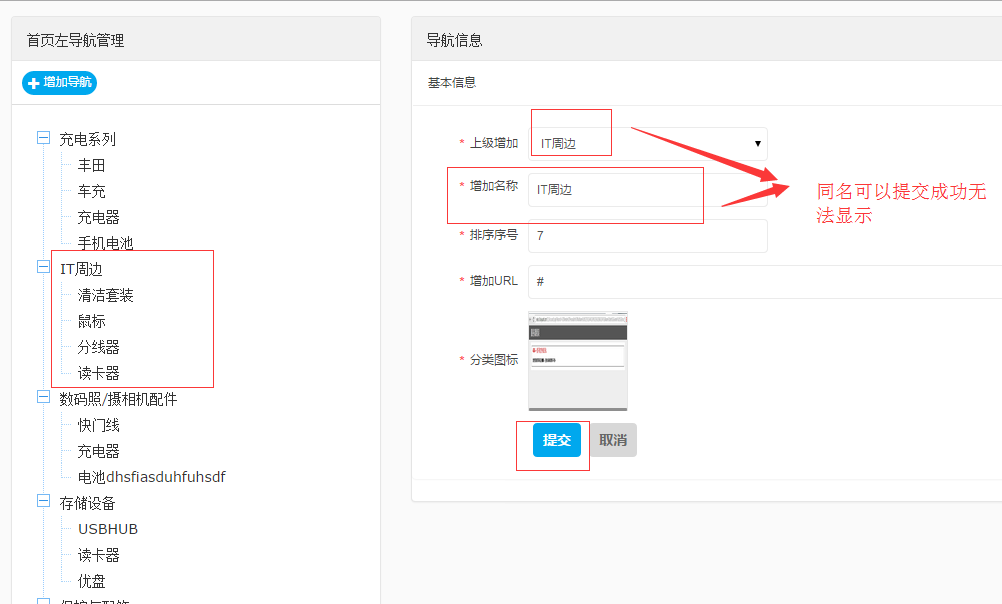This screenshot has height=604, width=1002.
Task: Collapse the IT周边 tree node
Action: click(43, 268)
